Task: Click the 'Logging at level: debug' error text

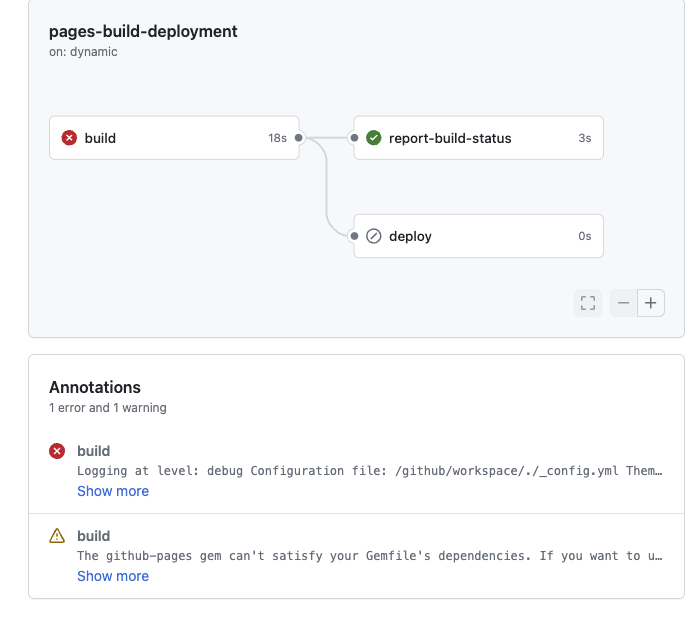Action: pos(369,471)
